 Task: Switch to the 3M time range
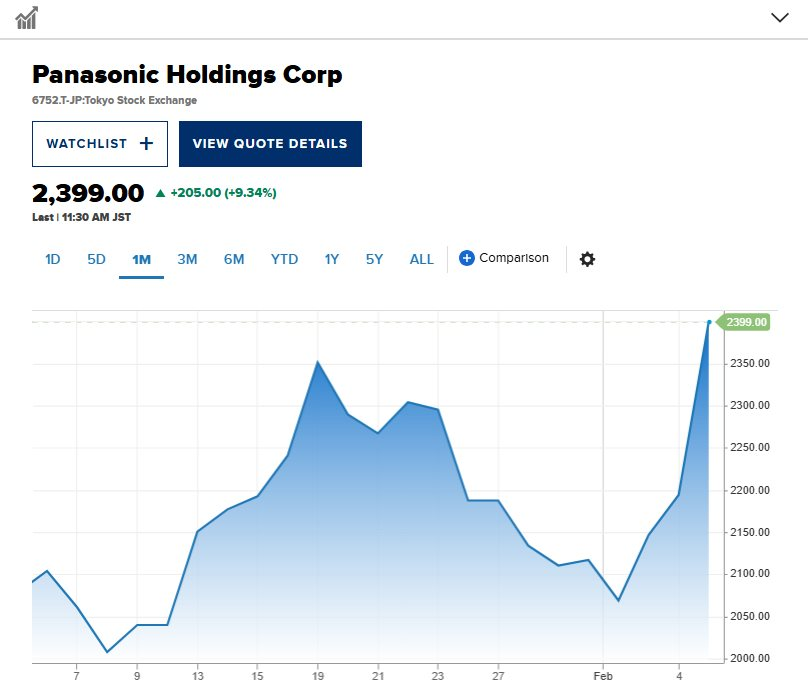[x=187, y=259]
